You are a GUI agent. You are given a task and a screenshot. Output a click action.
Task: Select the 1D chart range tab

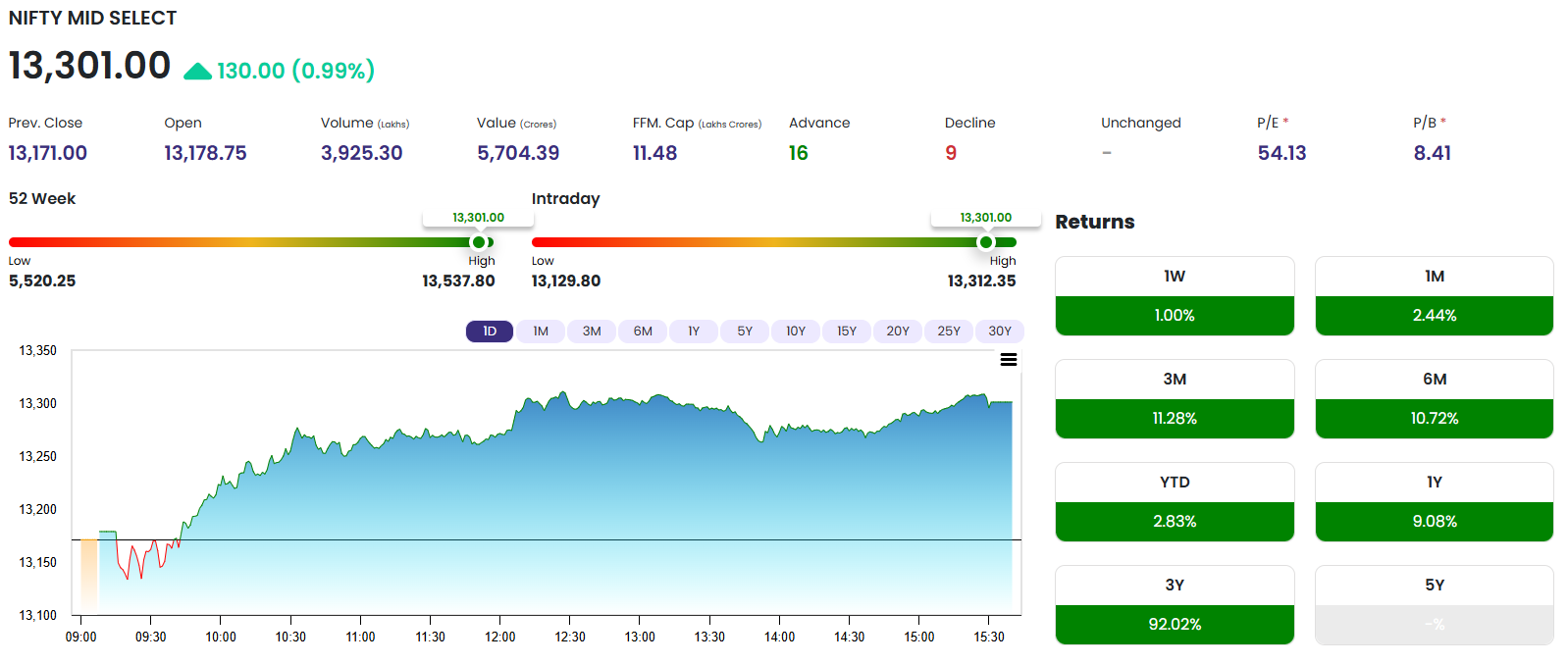490,332
